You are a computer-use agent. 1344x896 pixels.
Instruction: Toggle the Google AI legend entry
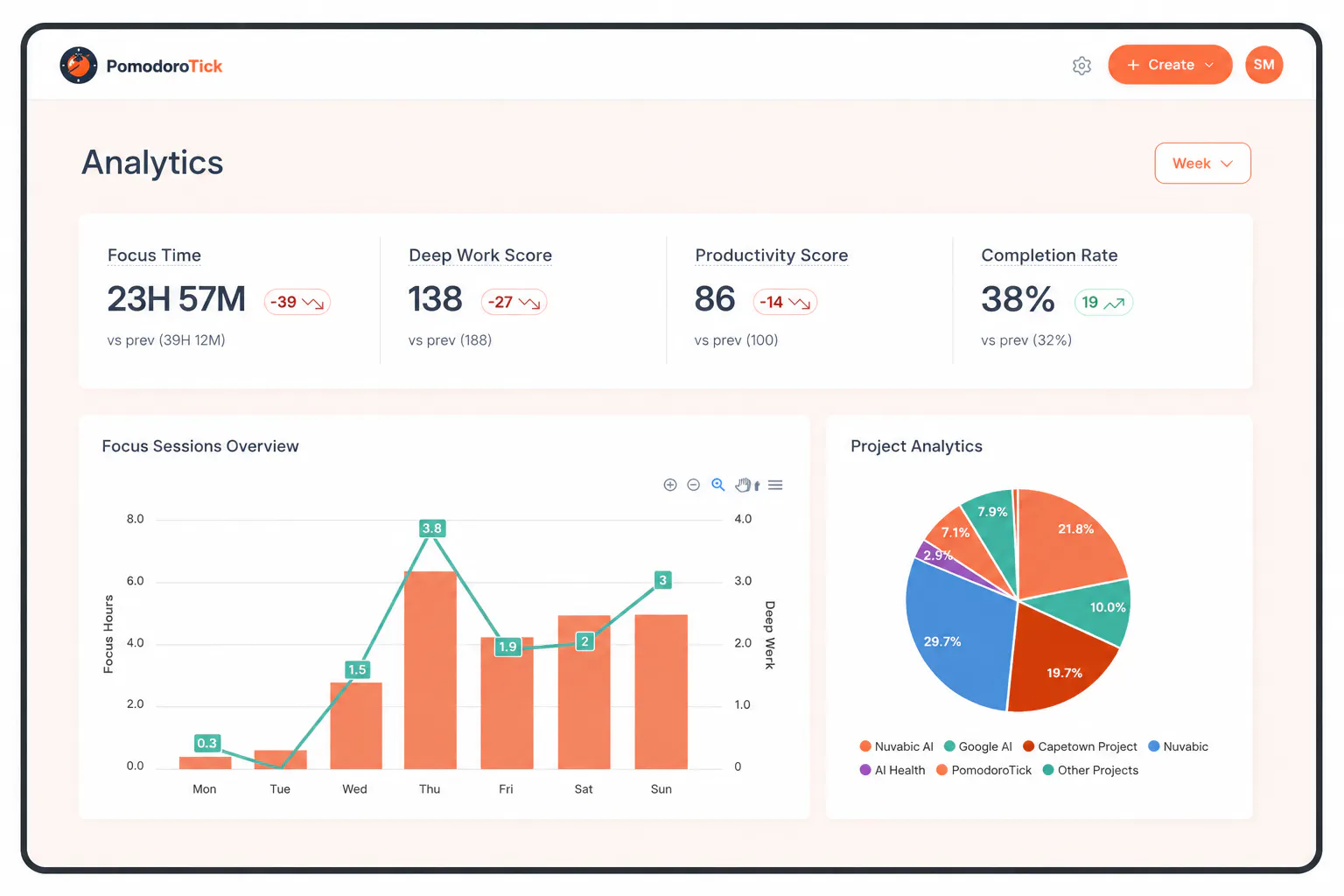977,746
